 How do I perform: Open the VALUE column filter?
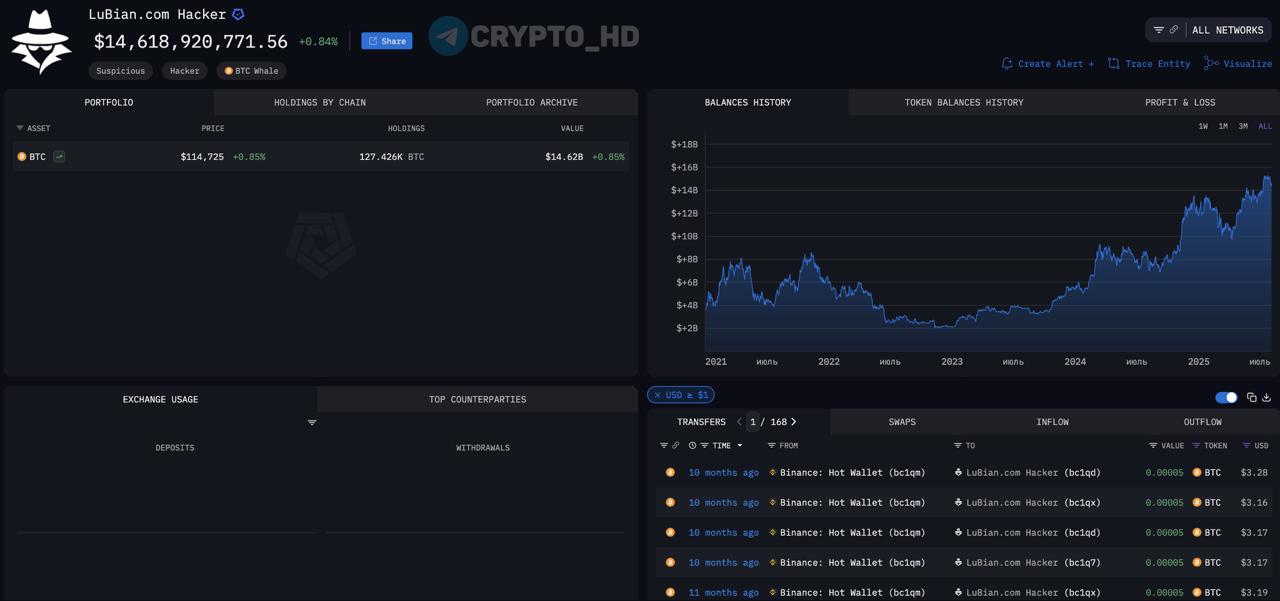coord(1153,446)
